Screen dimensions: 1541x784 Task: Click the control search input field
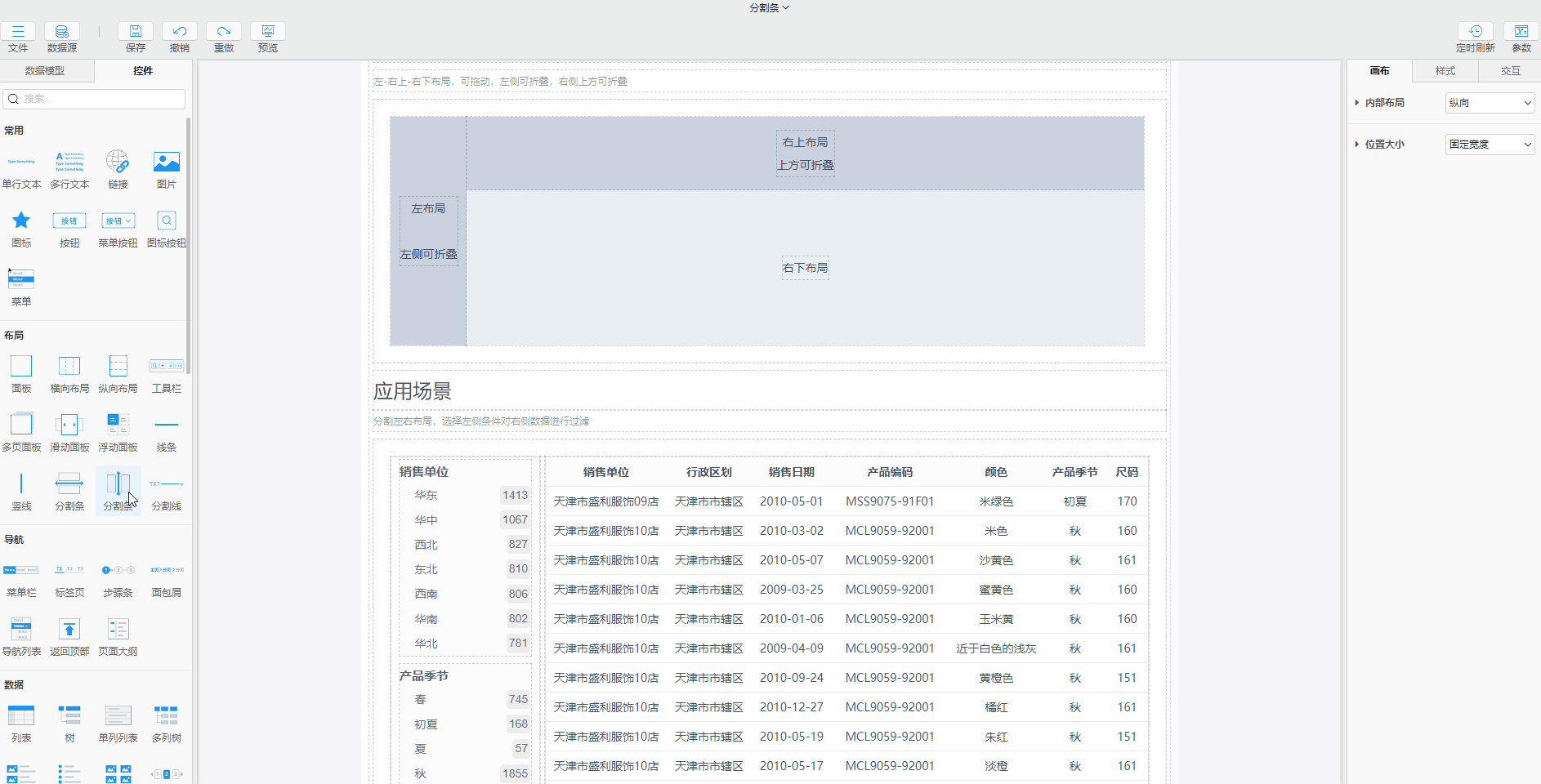(94, 98)
